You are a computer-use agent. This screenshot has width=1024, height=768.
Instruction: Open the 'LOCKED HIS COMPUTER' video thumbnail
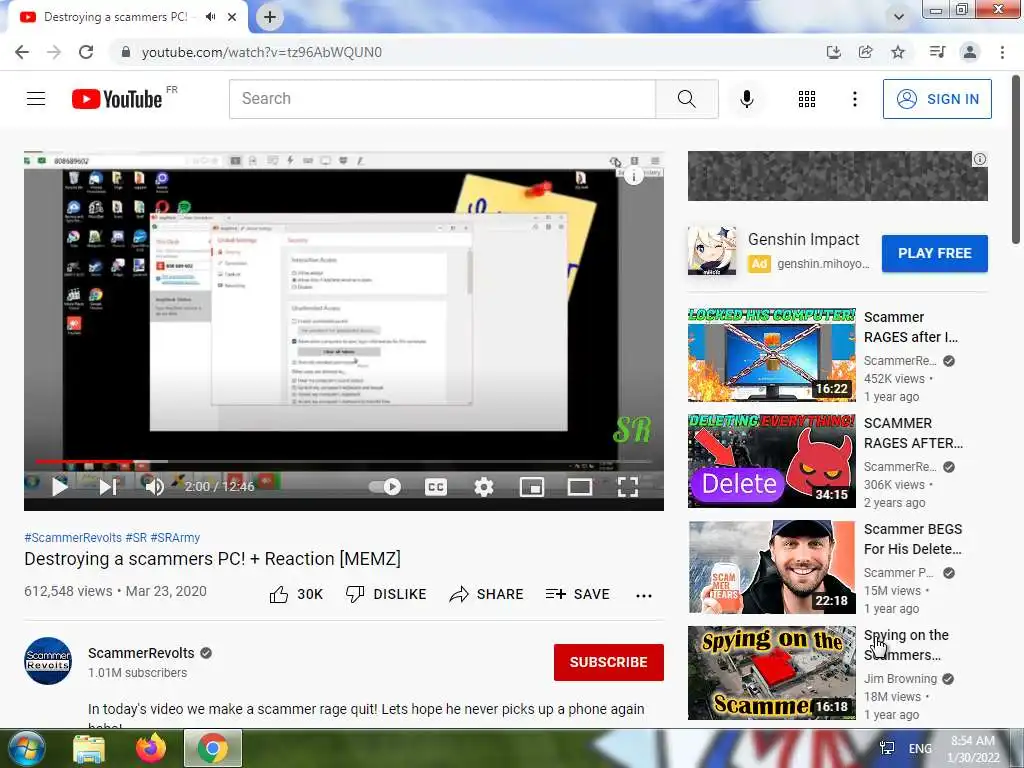[771, 355]
